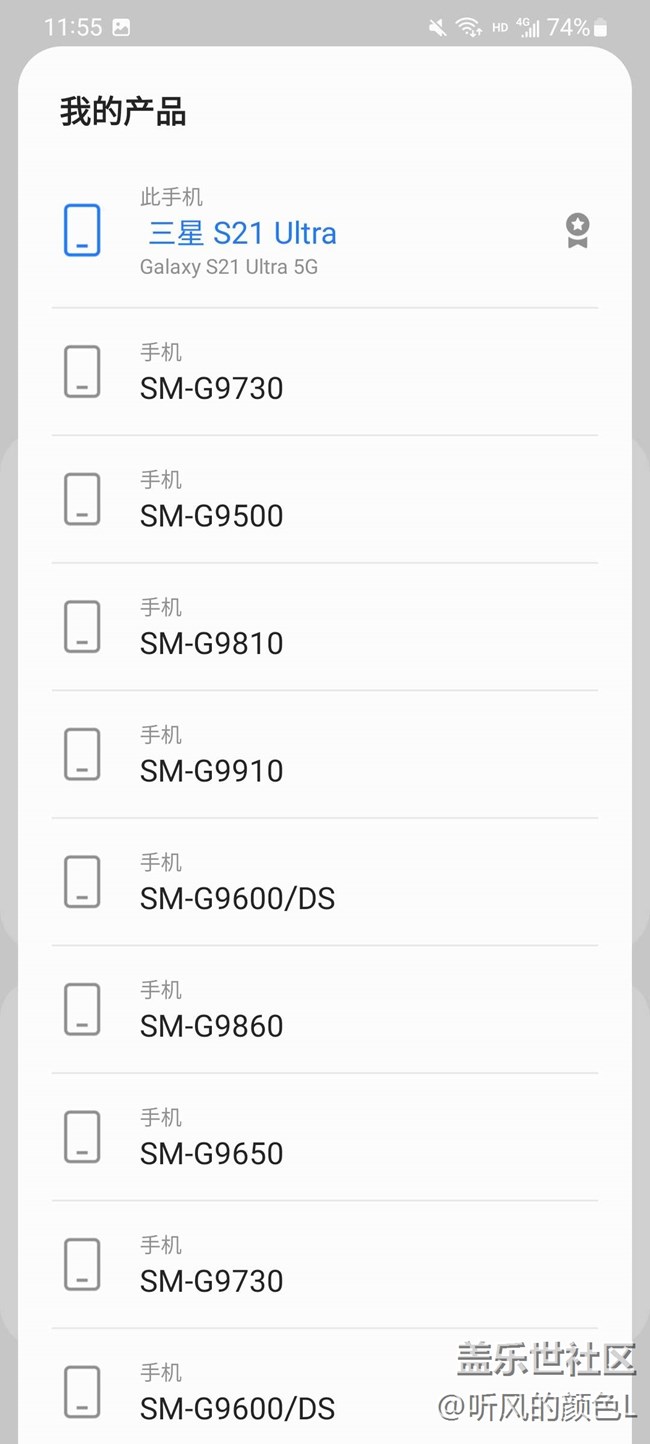Select the phone icon next to SM-G9810
This screenshot has width=650, height=1444.
82,627
